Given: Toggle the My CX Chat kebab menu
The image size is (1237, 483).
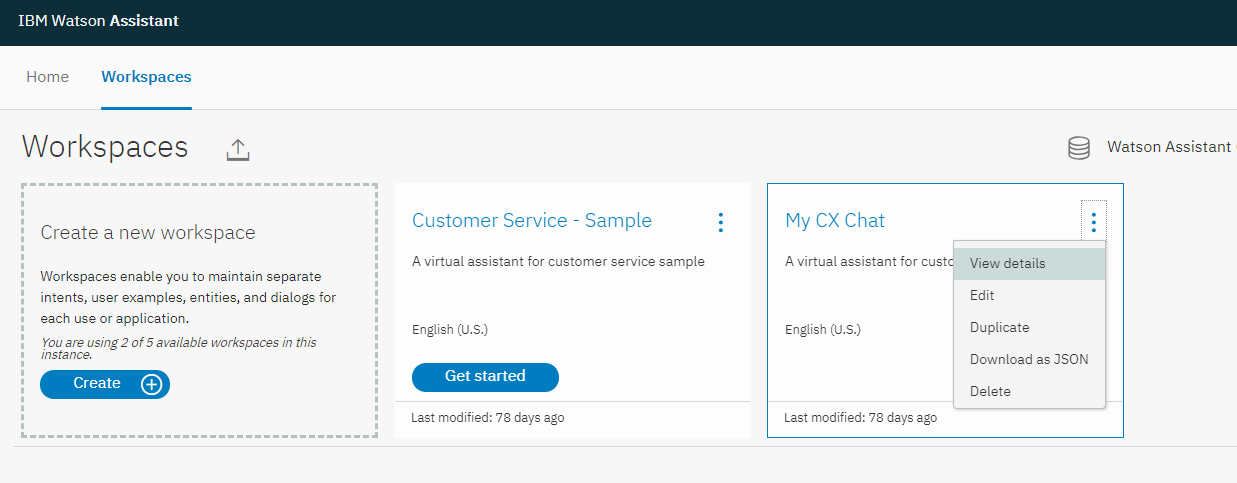Looking at the screenshot, I should (x=1094, y=222).
